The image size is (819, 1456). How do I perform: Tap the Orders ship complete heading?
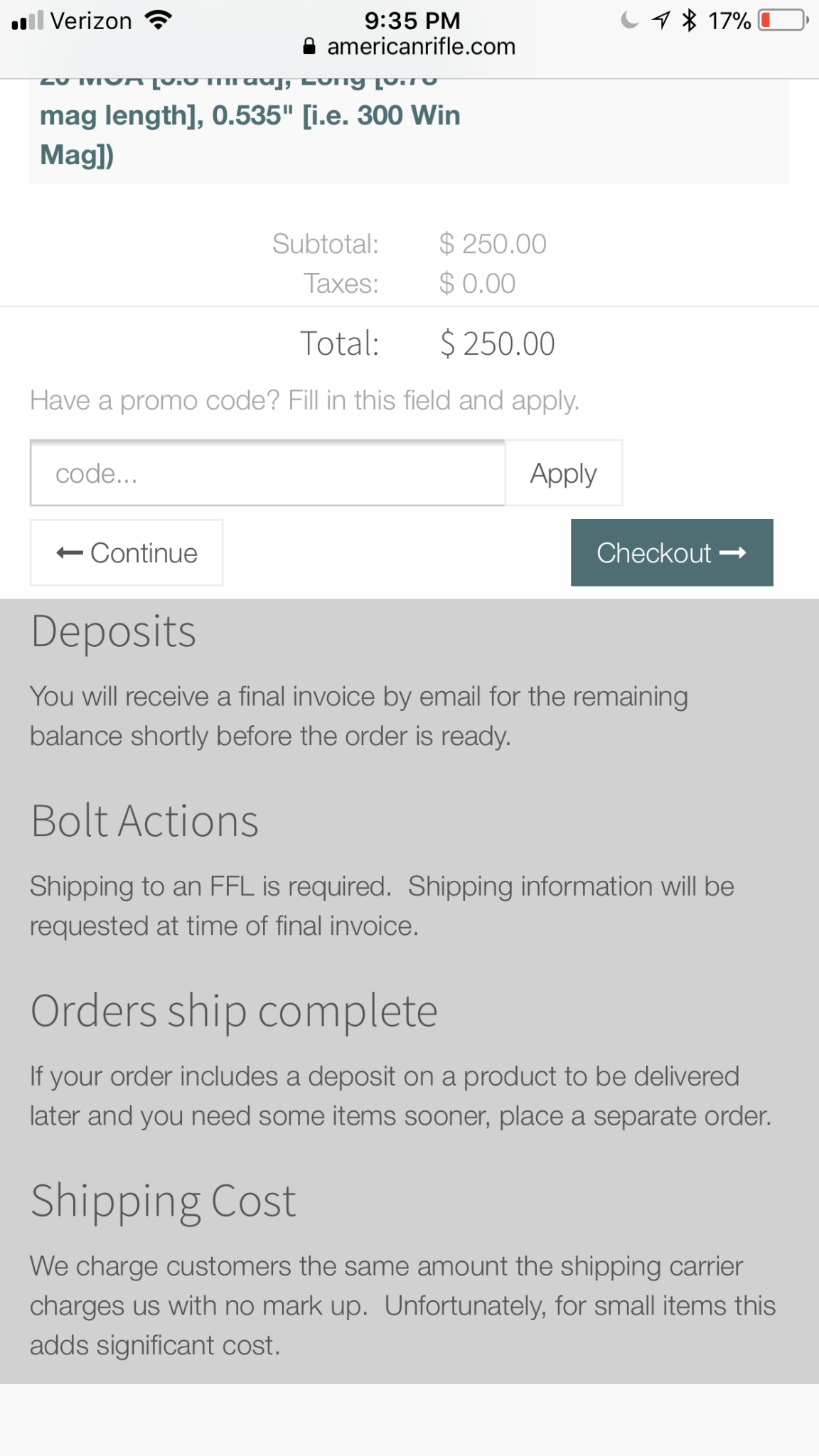point(234,1011)
